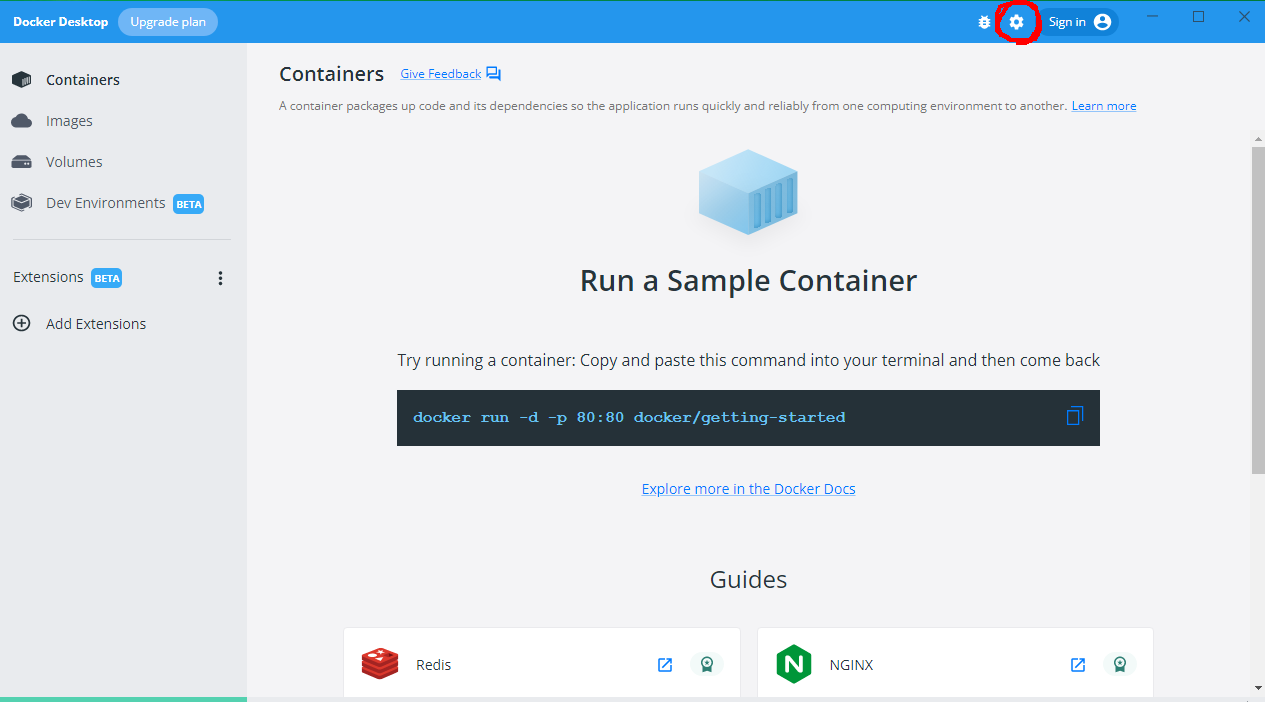The image size is (1265, 702).
Task: Click the Redis guide badge icon
Action: 707,665
